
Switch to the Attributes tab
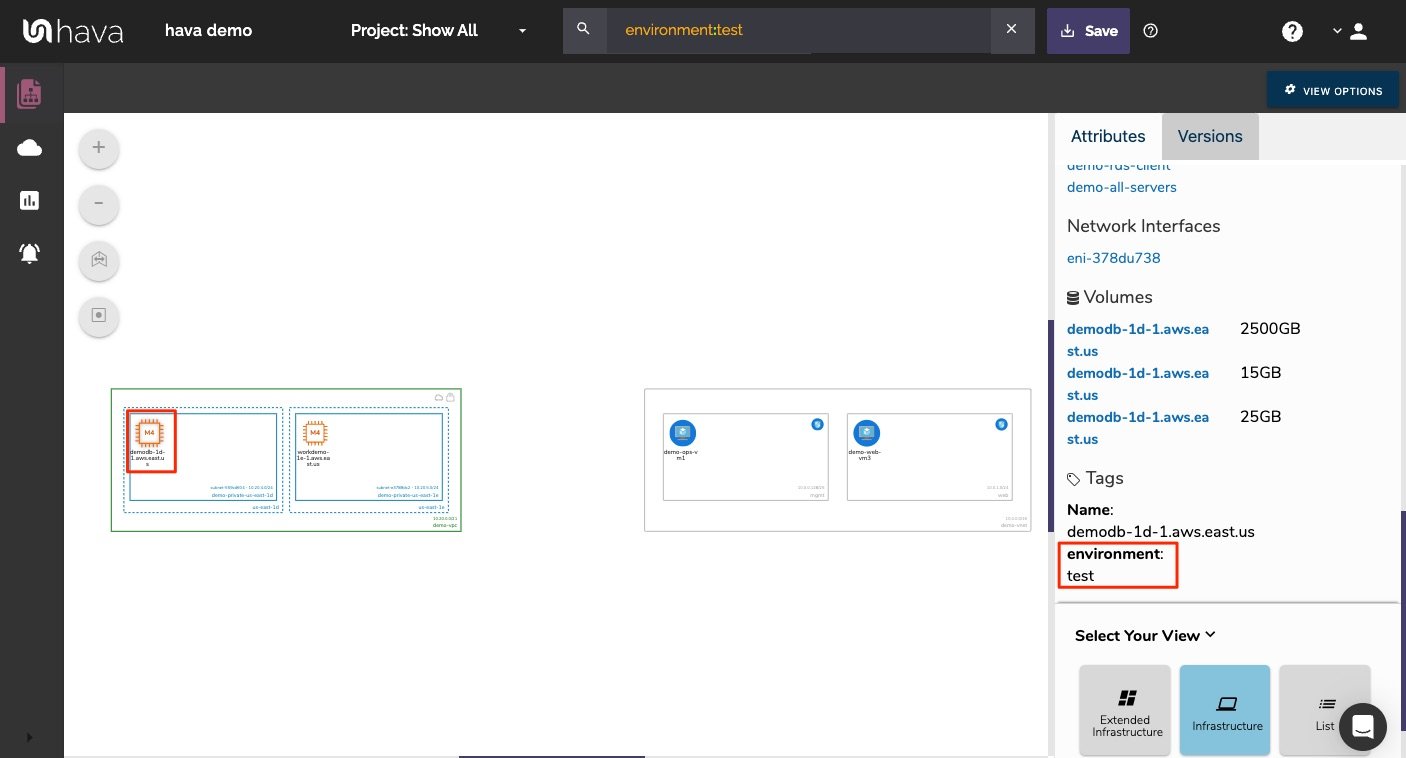1108,136
